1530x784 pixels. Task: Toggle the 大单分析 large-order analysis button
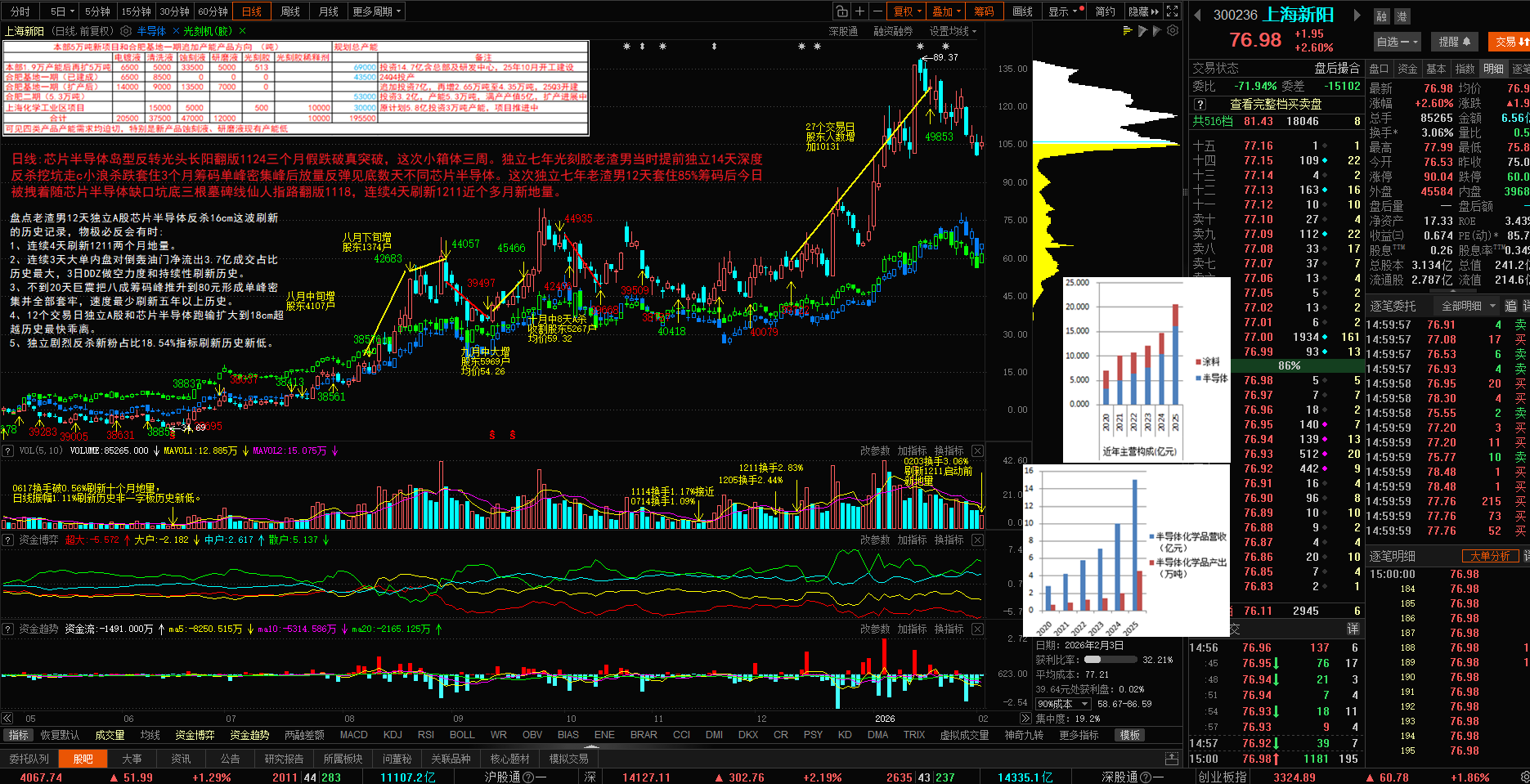pyautogui.click(x=1490, y=556)
